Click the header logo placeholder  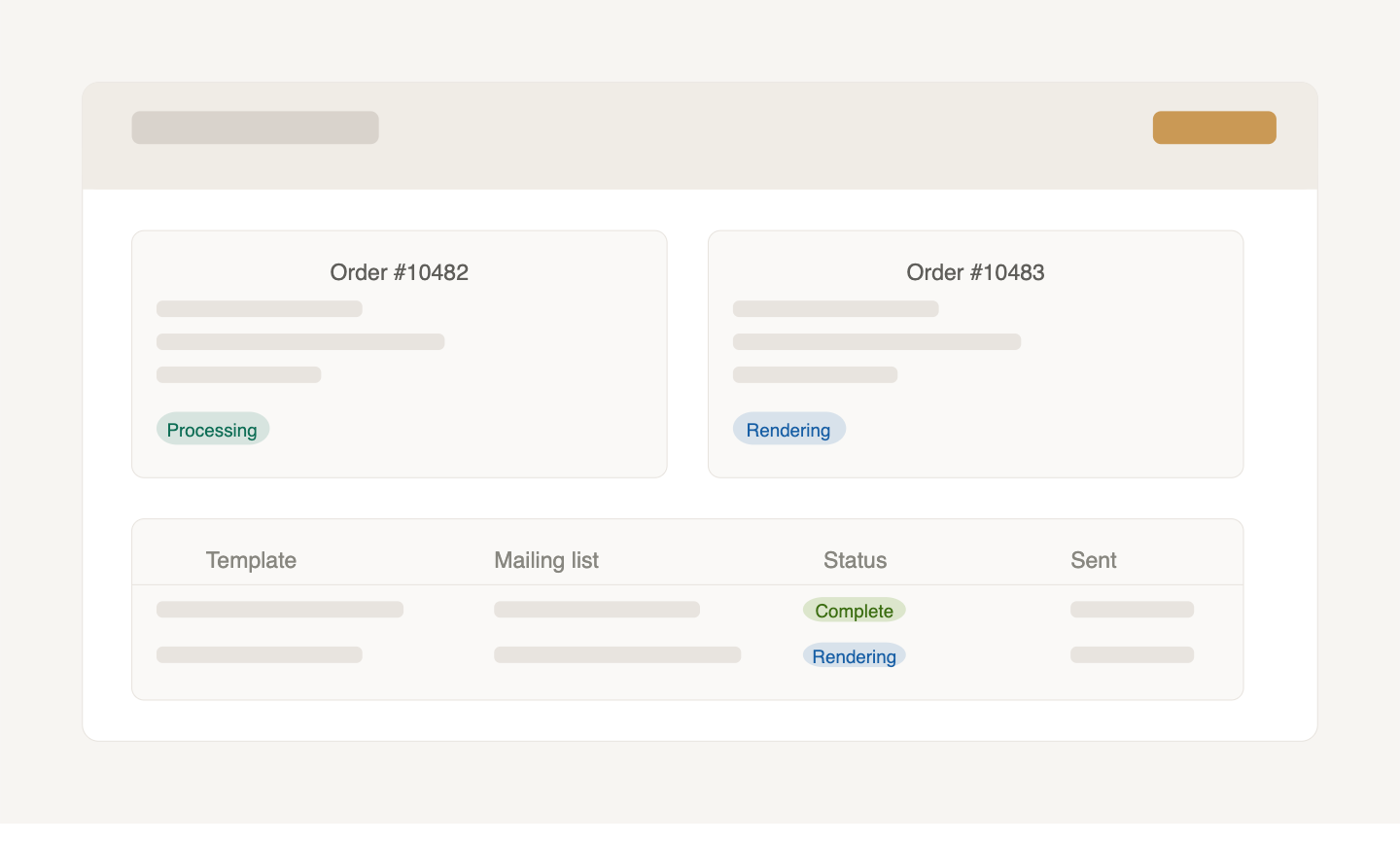pos(255,127)
